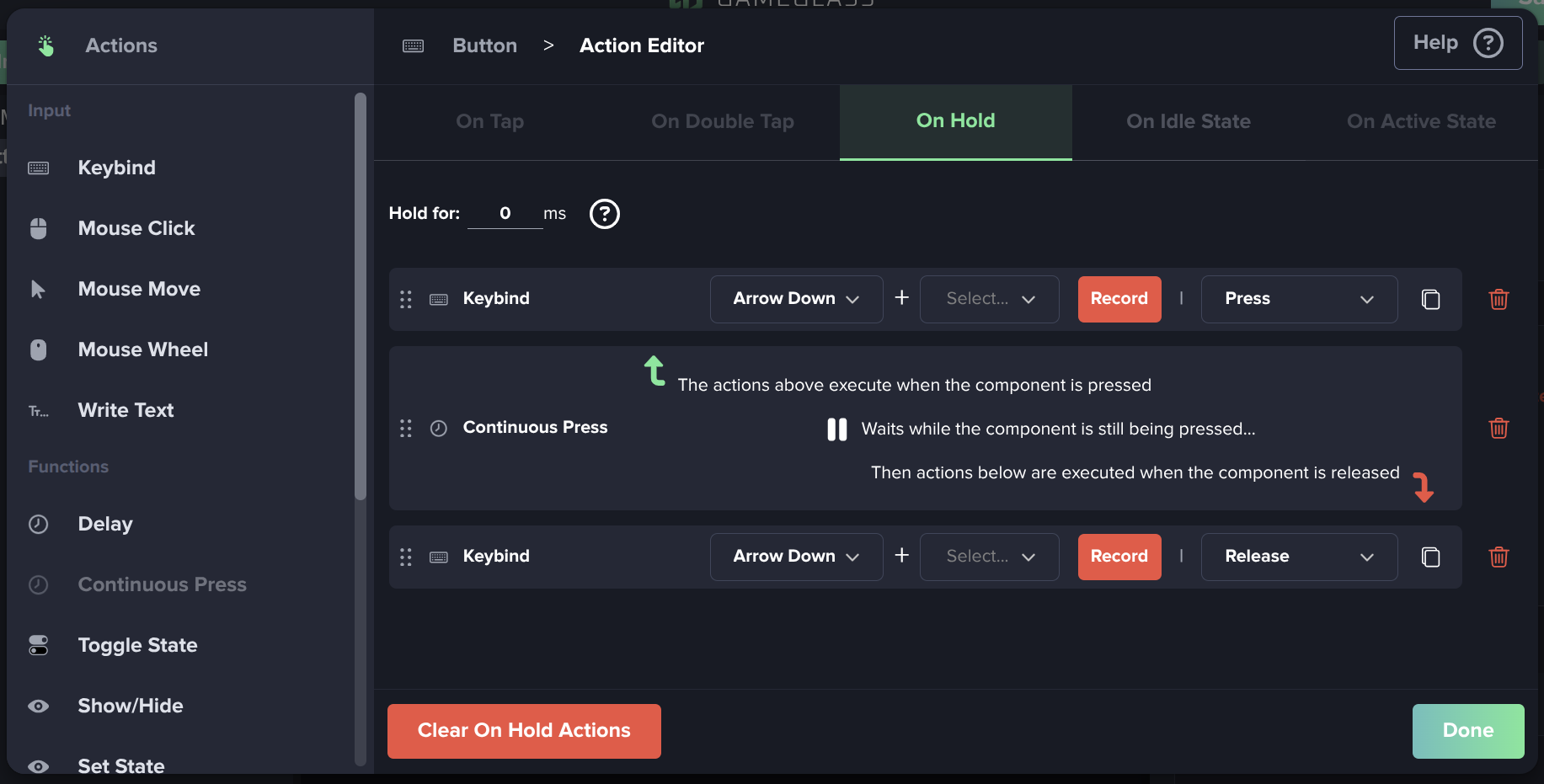Delete the Release Keybind action

click(x=1499, y=557)
